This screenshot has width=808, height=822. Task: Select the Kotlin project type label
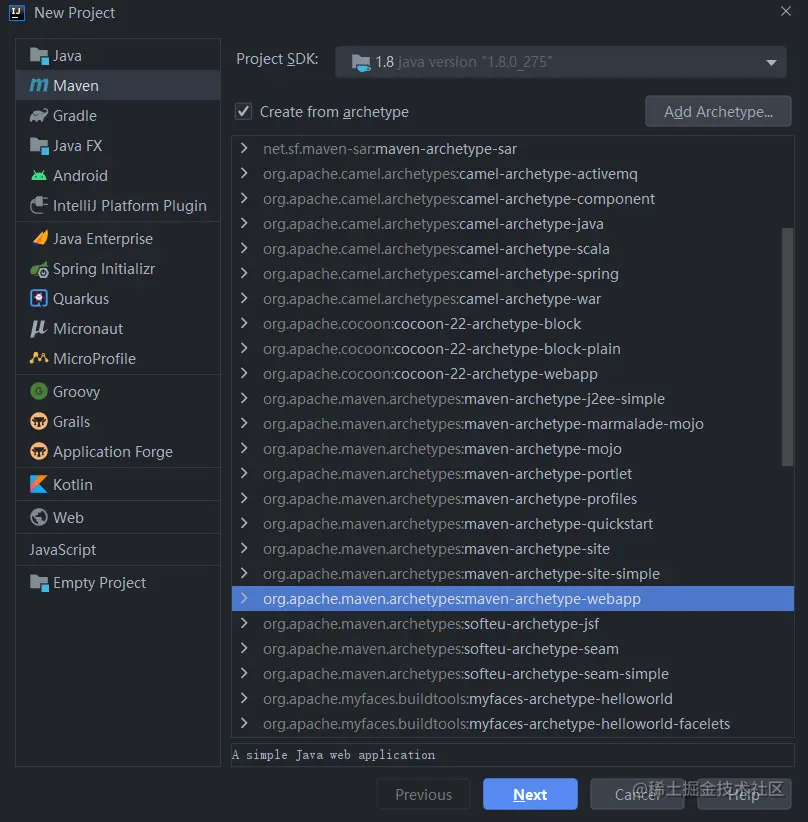72,484
